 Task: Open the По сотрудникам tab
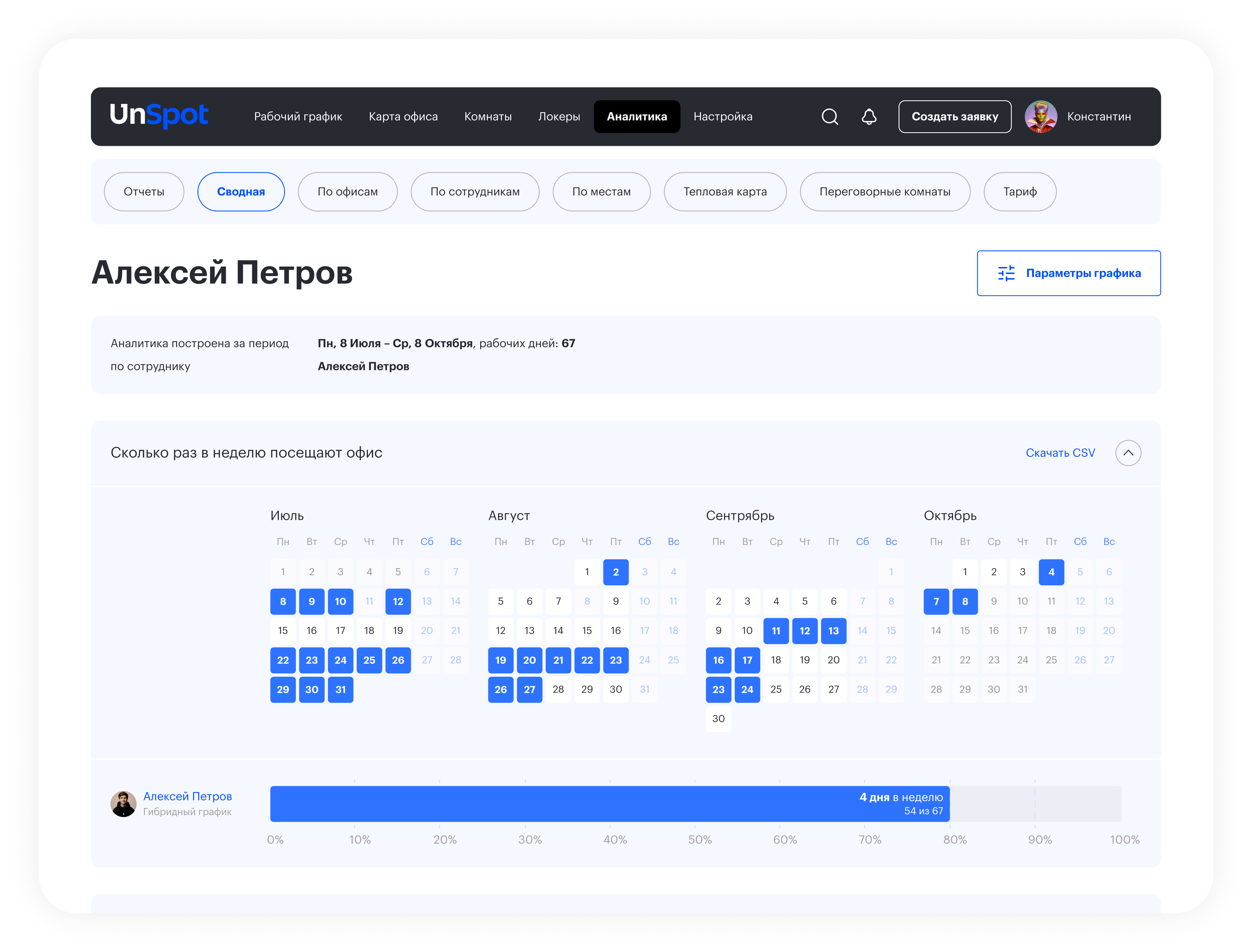click(474, 192)
